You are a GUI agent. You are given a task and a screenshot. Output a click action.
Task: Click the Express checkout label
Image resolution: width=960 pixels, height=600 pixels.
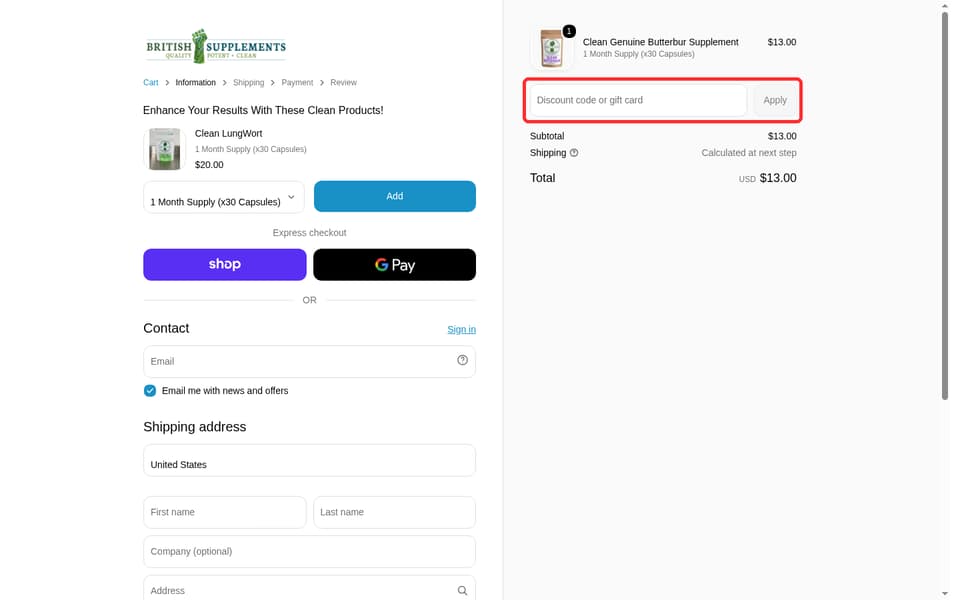pos(309,233)
